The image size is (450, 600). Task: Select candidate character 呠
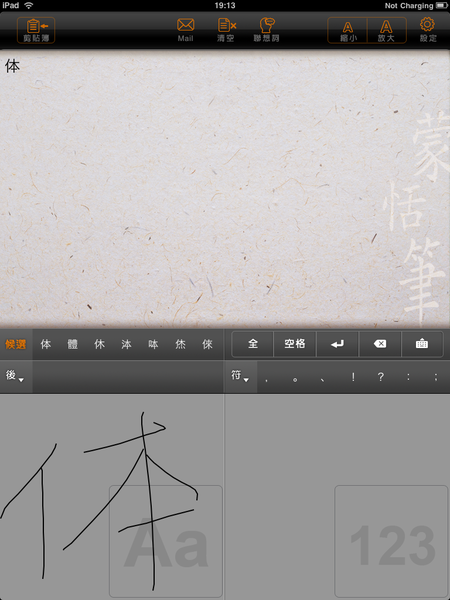pyautogui.click(x=153, y=344)
